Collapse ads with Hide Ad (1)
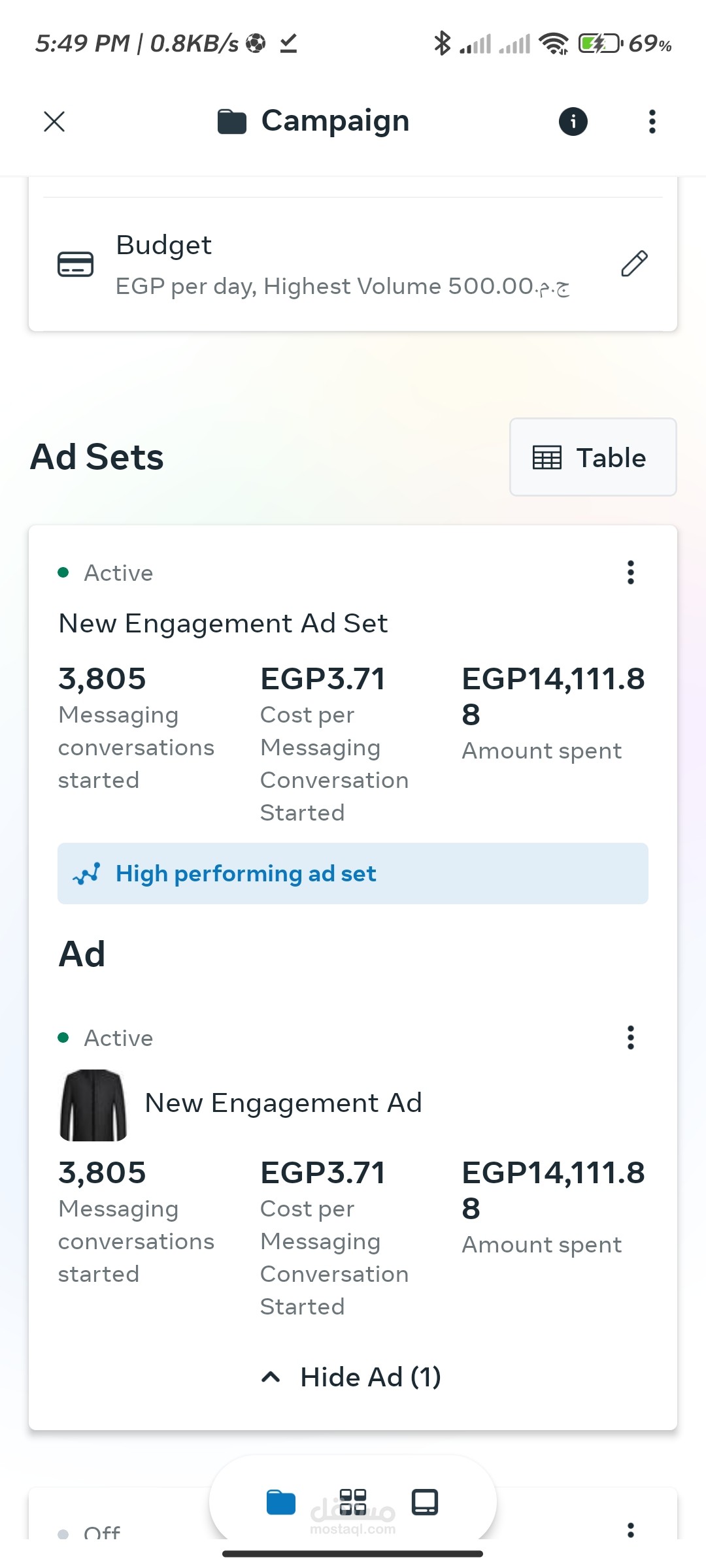 point(353,1377)
